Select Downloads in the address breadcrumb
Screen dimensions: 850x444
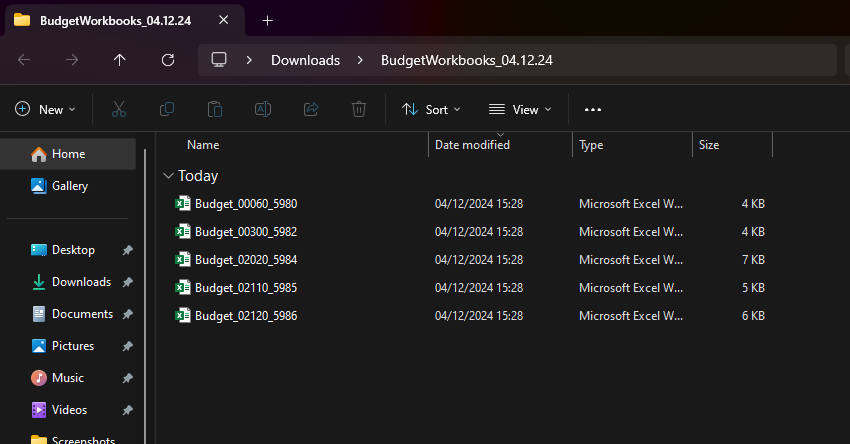click(x=305, y=60)
